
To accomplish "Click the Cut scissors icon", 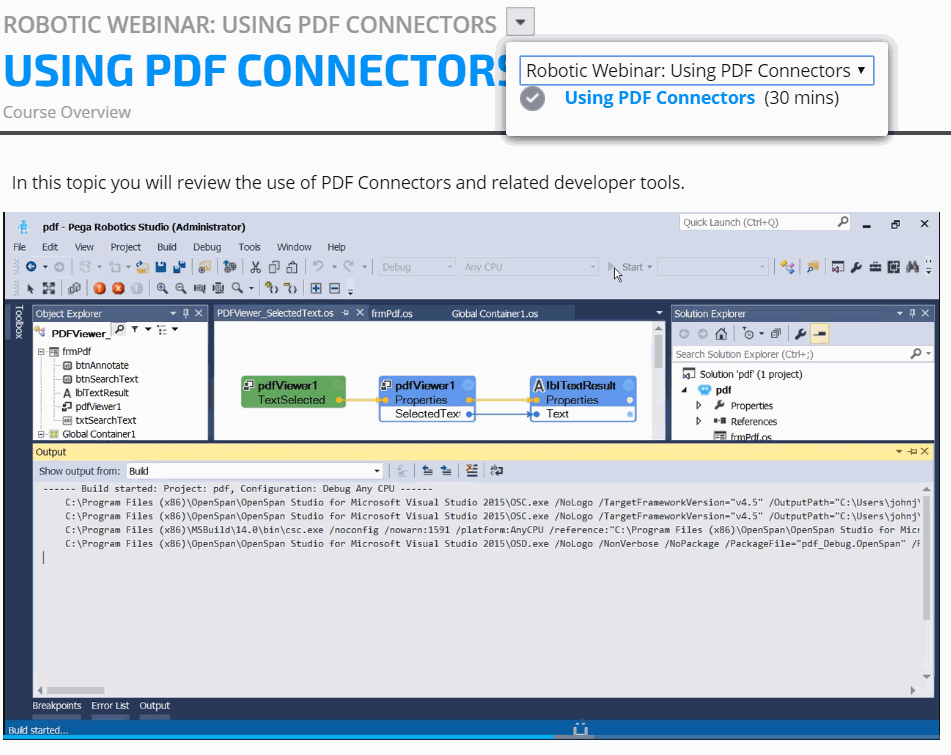I will tap(255, 267).
